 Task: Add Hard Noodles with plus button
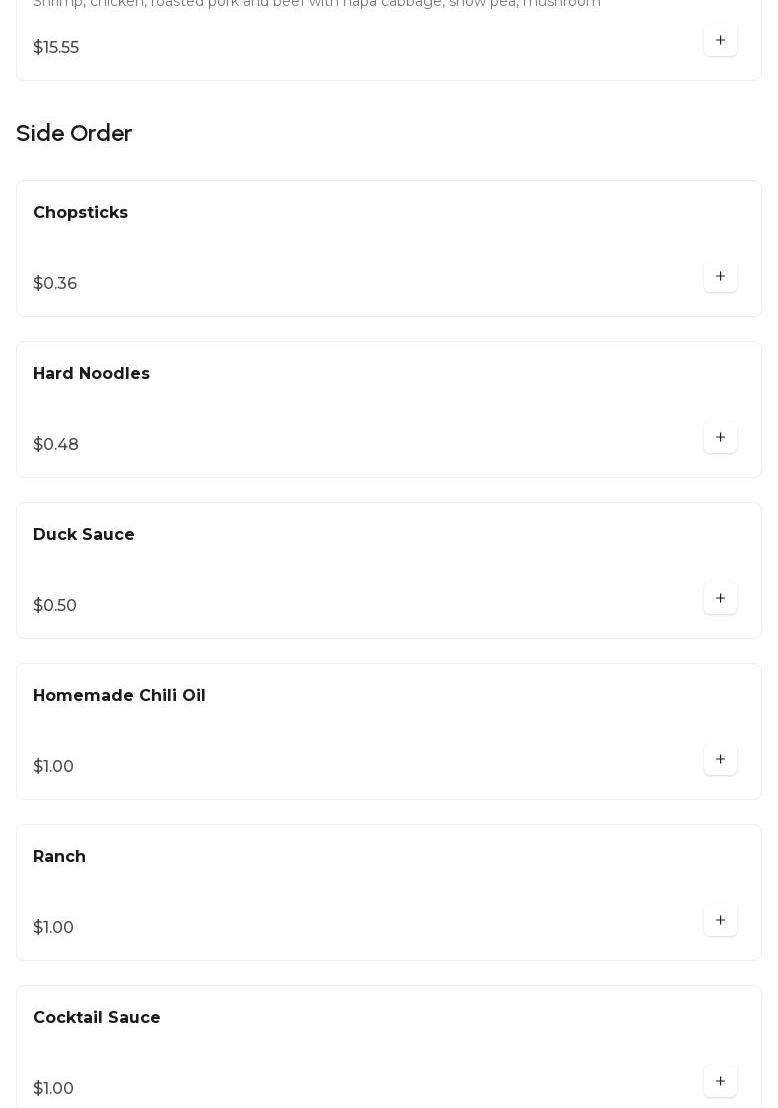pos(720,437)
